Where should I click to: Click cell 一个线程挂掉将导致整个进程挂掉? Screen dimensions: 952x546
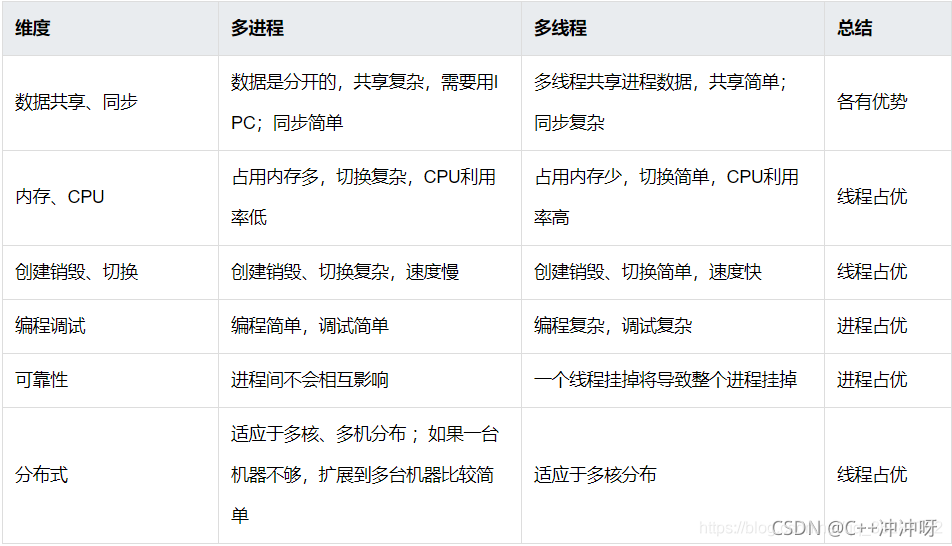click(x=673, y=381)
